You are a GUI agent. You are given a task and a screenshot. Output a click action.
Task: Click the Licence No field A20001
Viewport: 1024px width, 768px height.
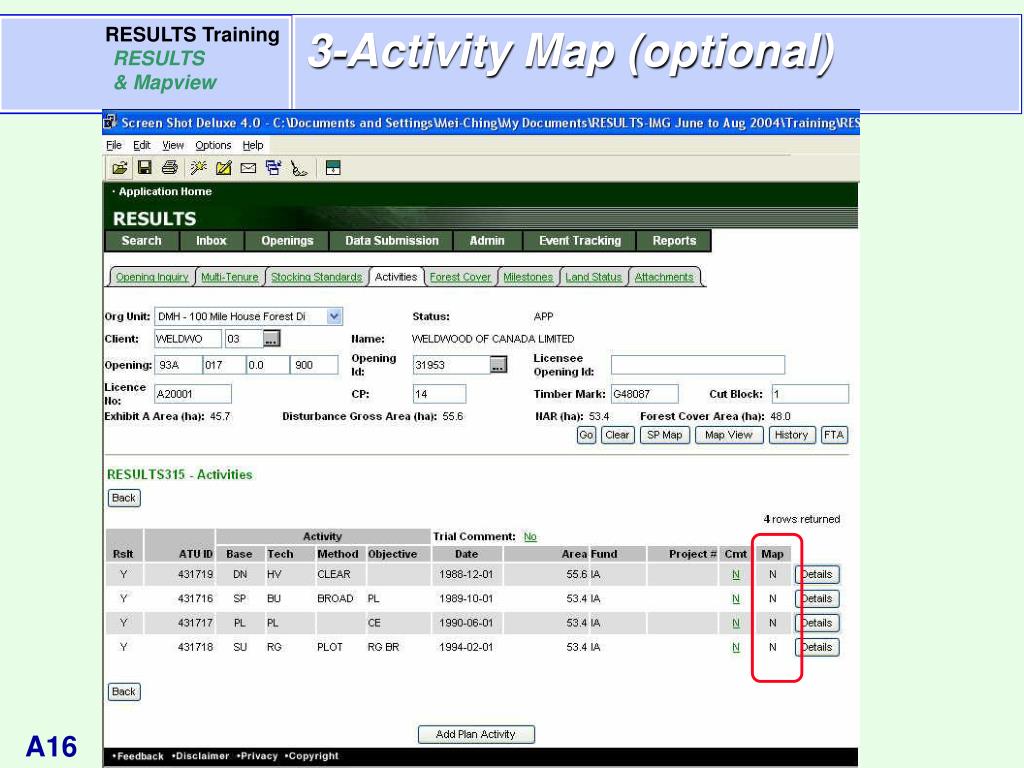pyautogui.click(x=193, y=394)
